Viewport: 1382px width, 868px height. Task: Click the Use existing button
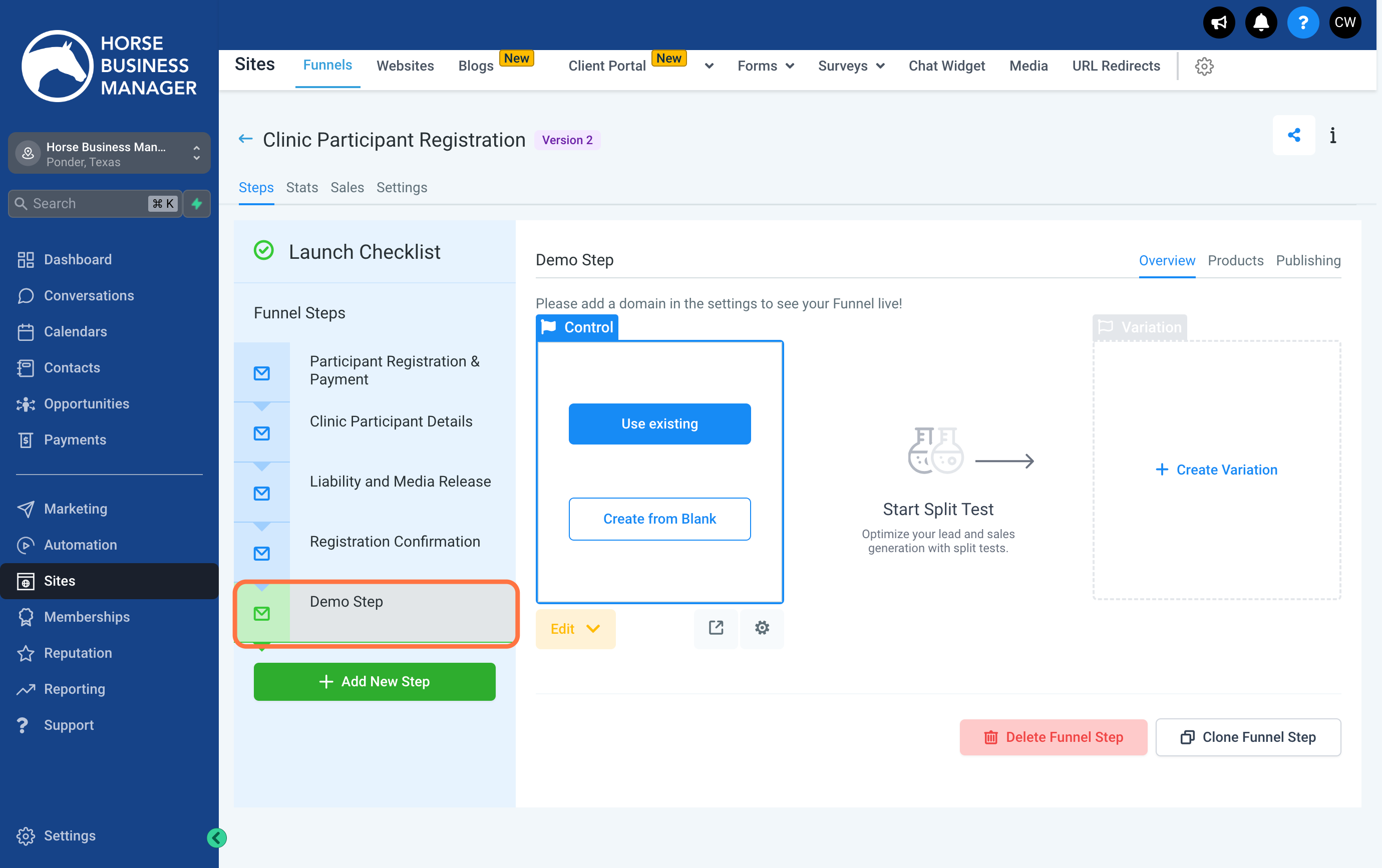pyautogui.click(x=659, y=424)
